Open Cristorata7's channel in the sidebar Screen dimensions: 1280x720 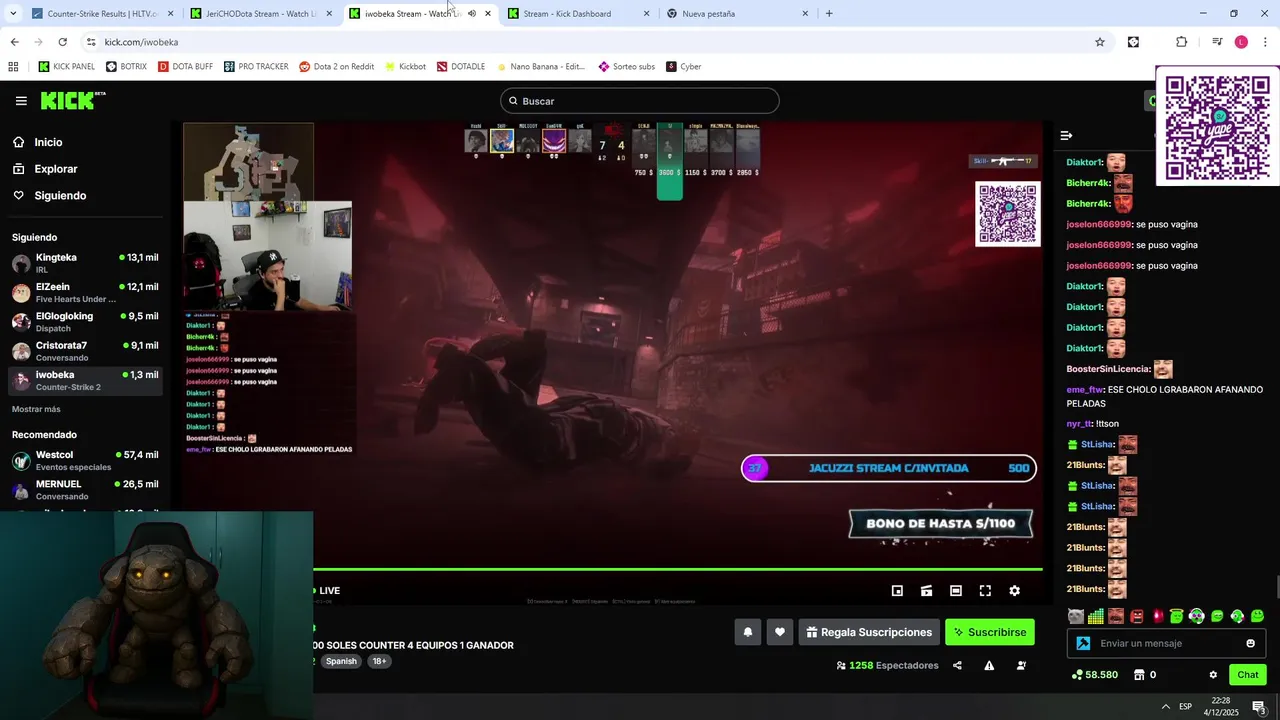click(x=85, y=351)
